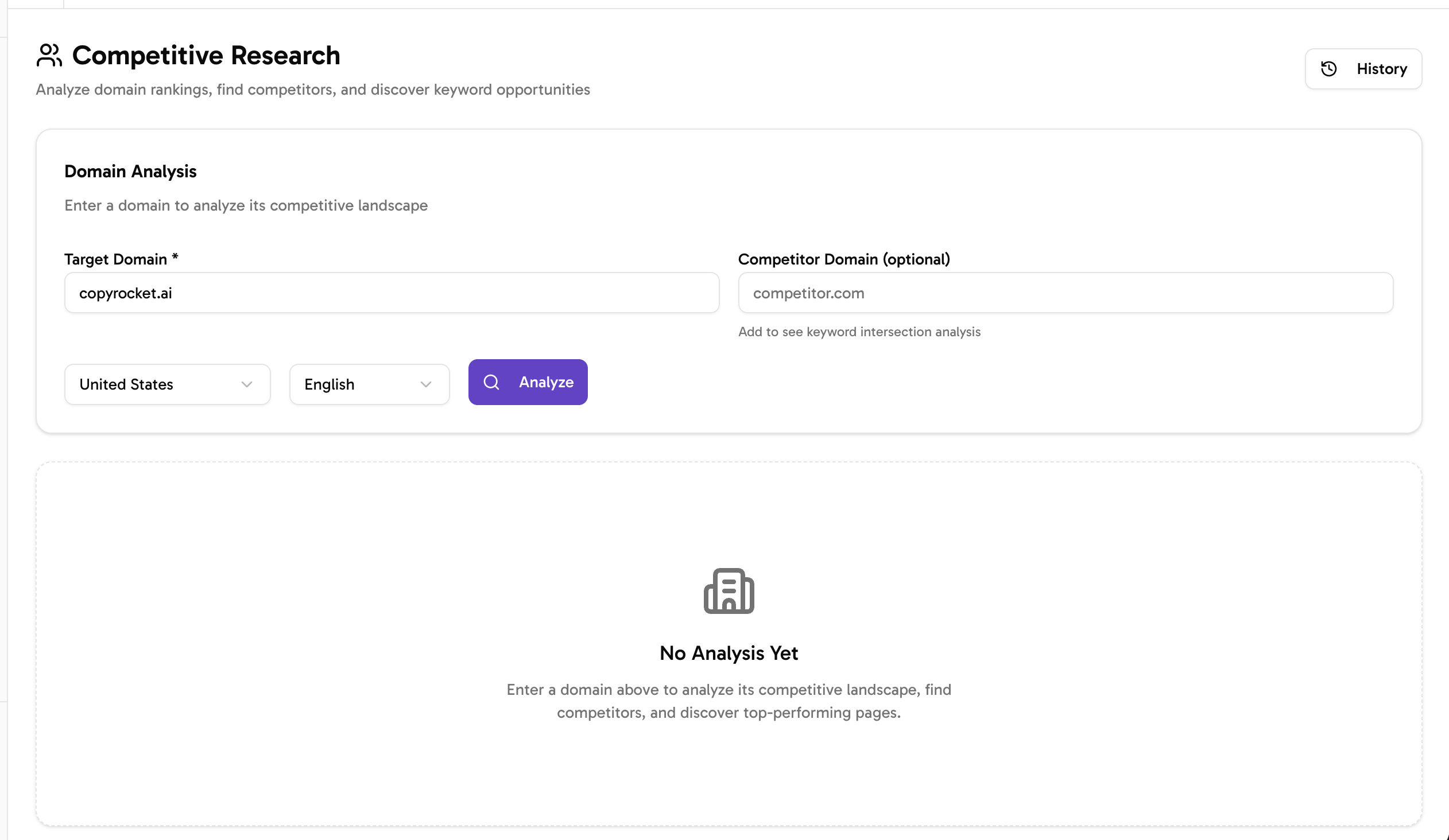Click the clock icon in History button

click(1328, 69)
